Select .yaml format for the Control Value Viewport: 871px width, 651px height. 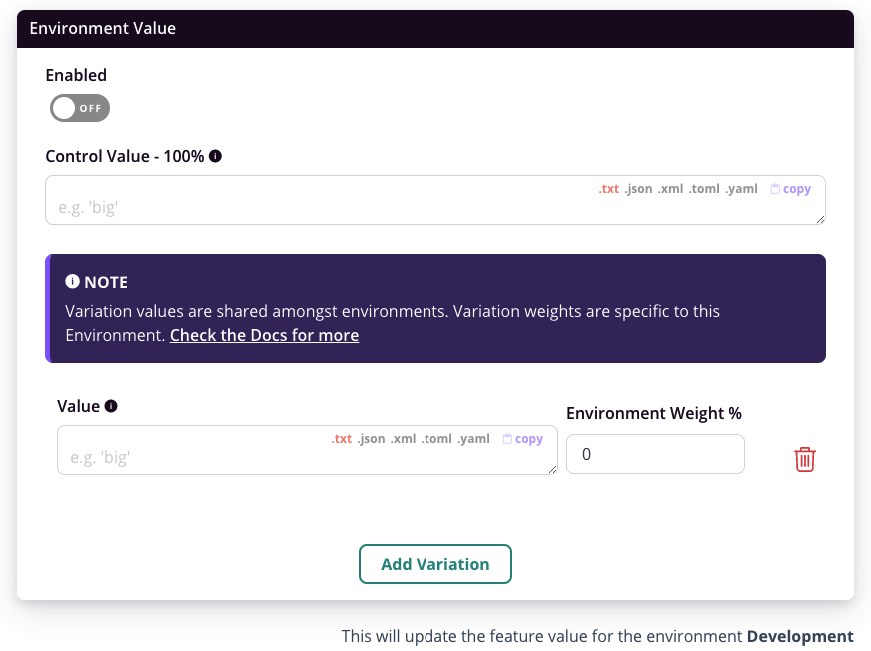pos(741,188)
